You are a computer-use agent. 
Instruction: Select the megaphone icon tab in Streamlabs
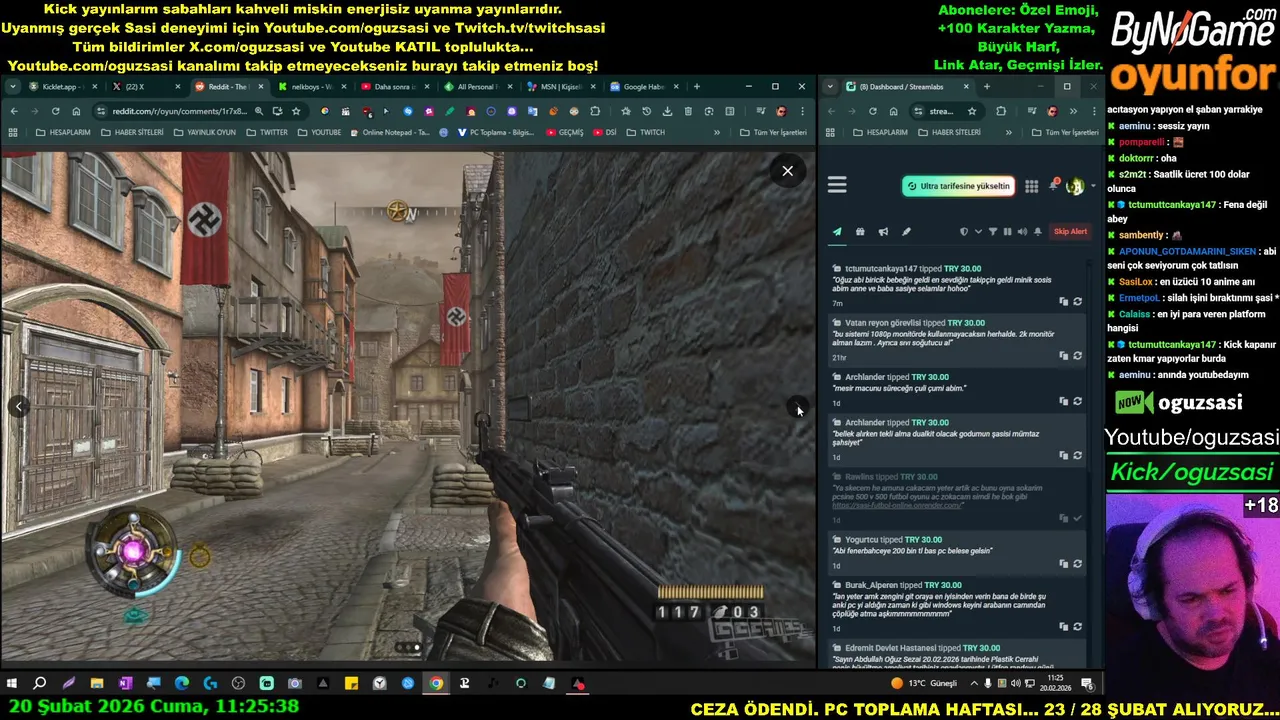pyautogui.click(x=883, y=232)
